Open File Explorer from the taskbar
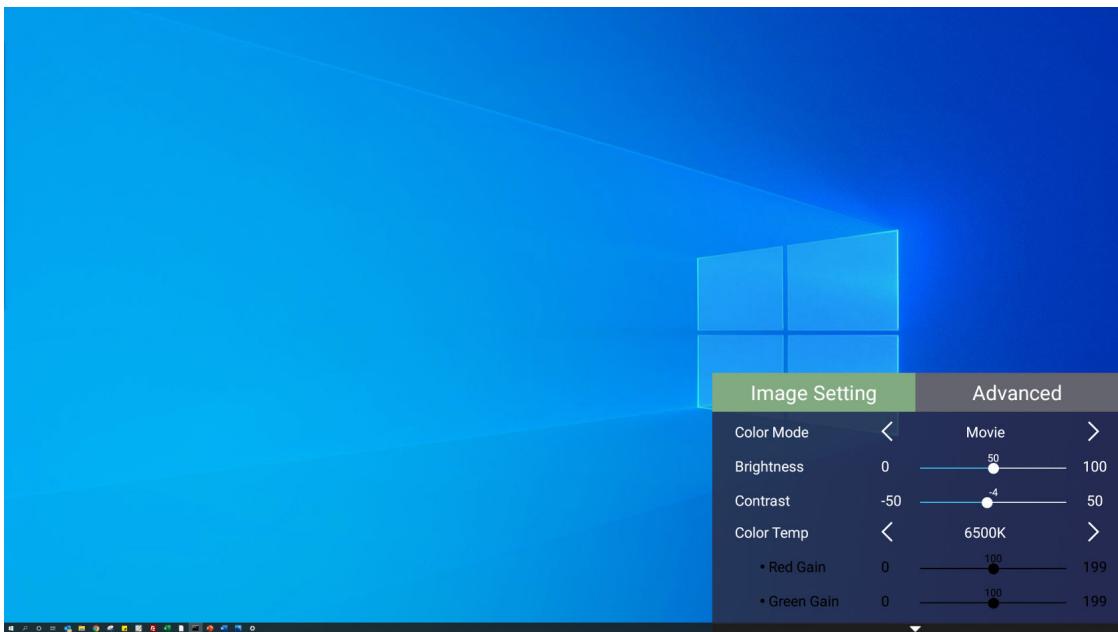This screenshot has height=632, width=1118. [82, 628]
